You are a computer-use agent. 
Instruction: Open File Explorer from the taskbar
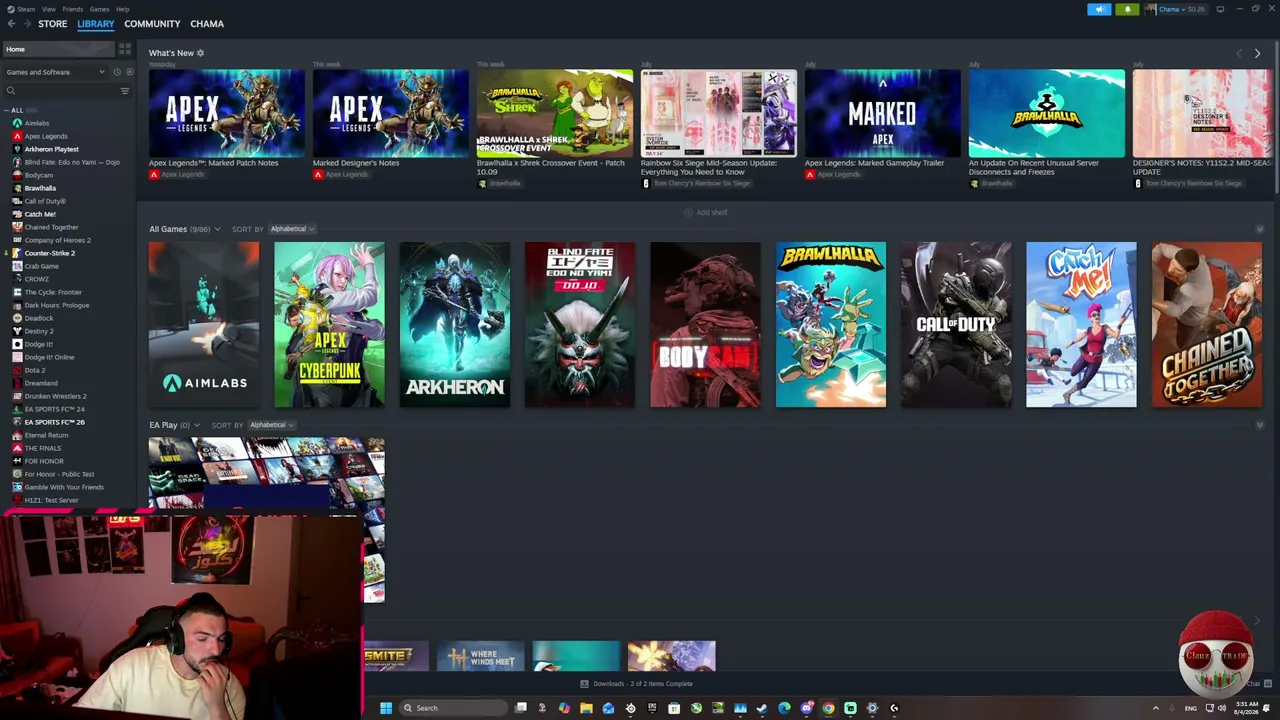click(586, 708)
